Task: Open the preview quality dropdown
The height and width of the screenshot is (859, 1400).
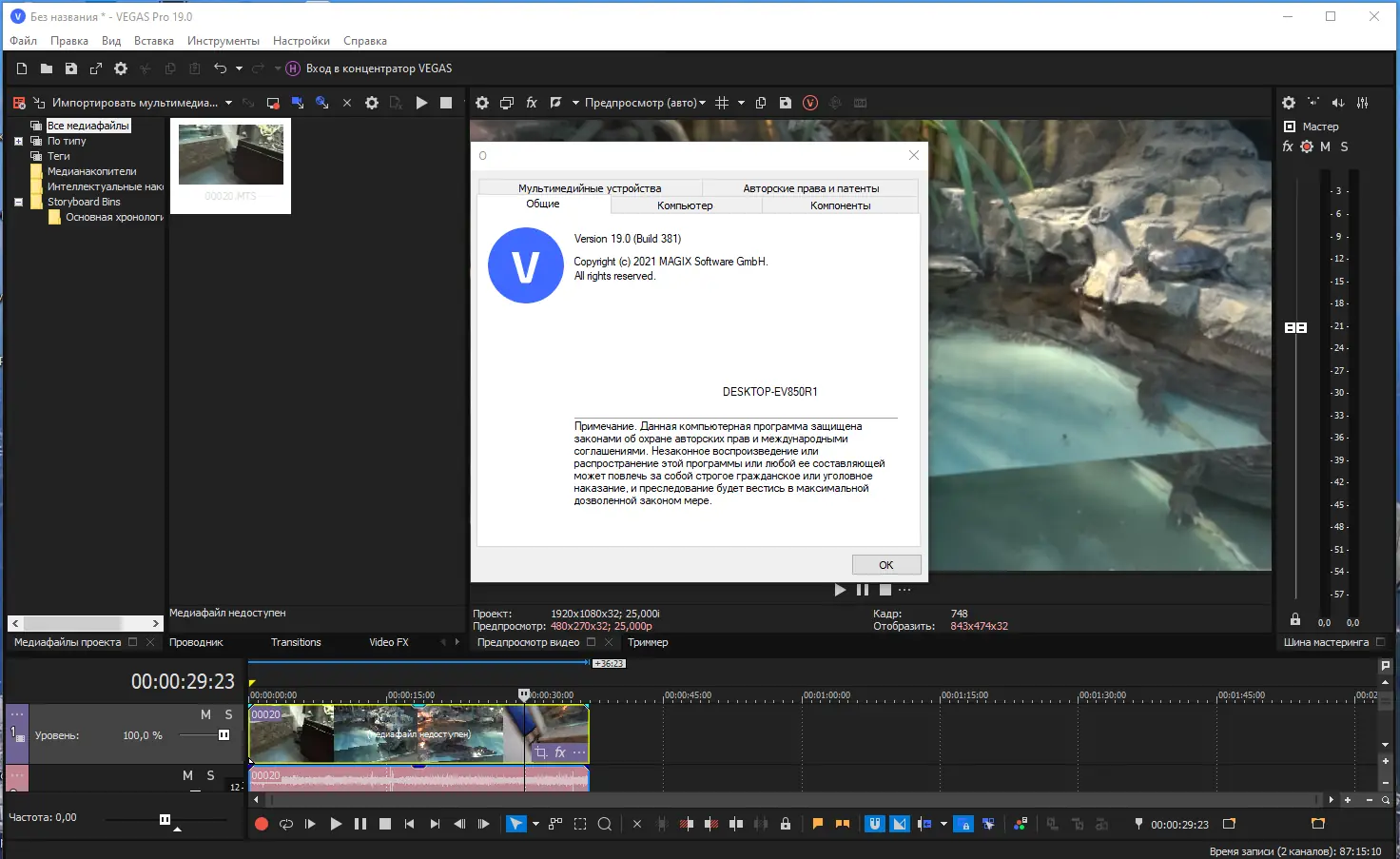Action: [x=645, y=103]
